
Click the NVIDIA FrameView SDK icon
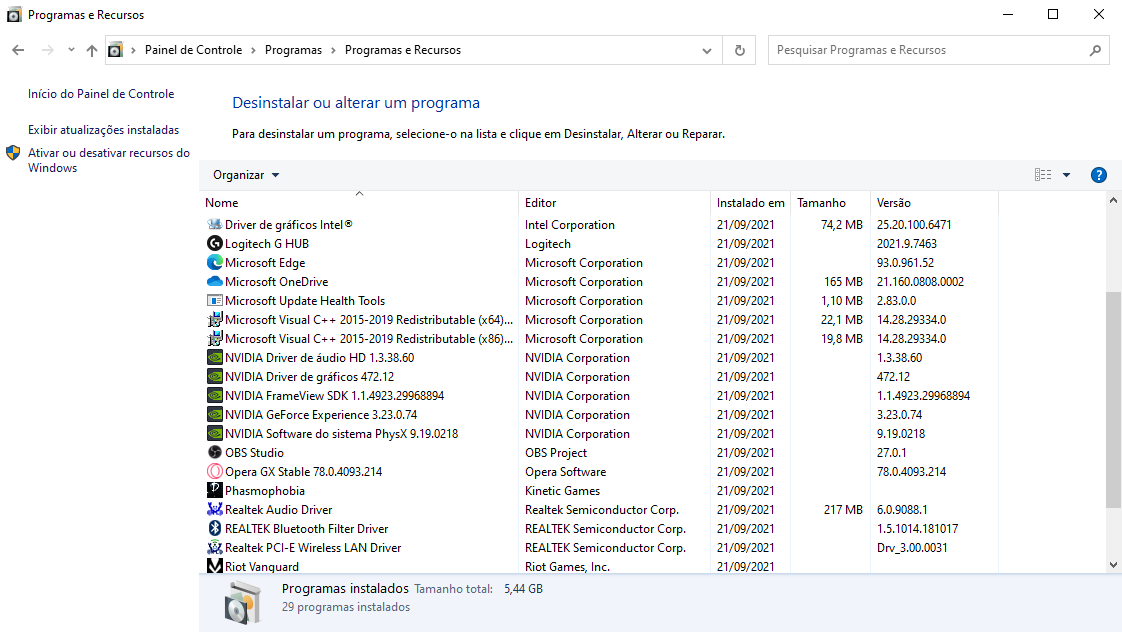click(x=214, y=395)
